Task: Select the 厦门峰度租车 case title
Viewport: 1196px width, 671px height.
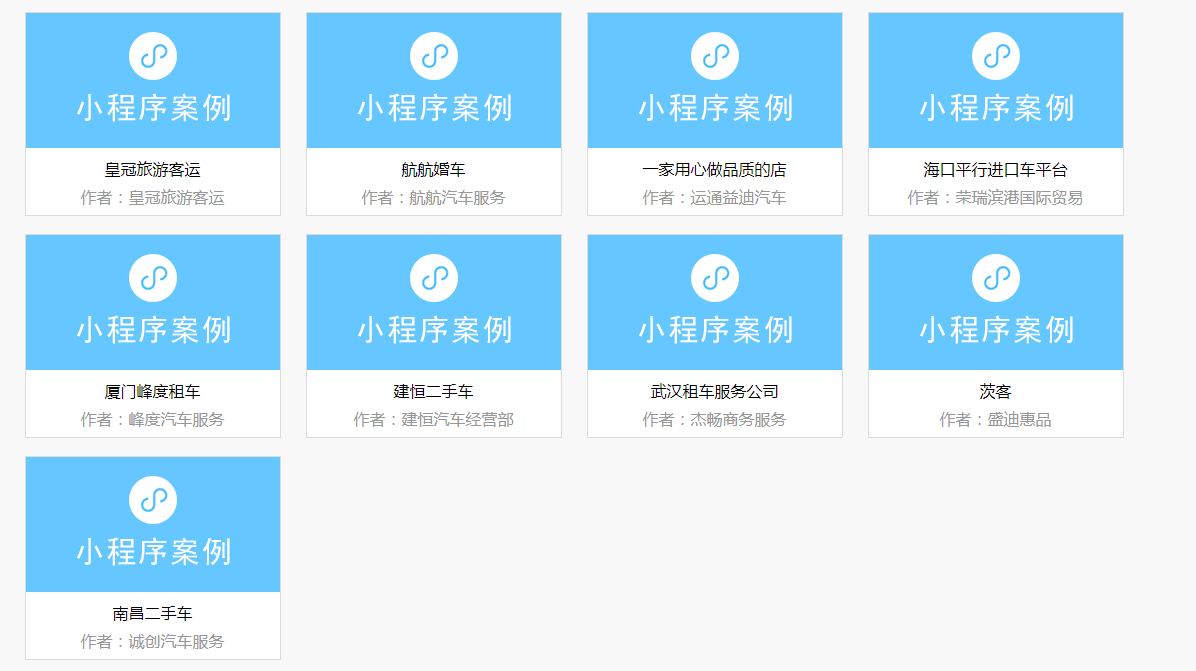Action: [153, 392]
